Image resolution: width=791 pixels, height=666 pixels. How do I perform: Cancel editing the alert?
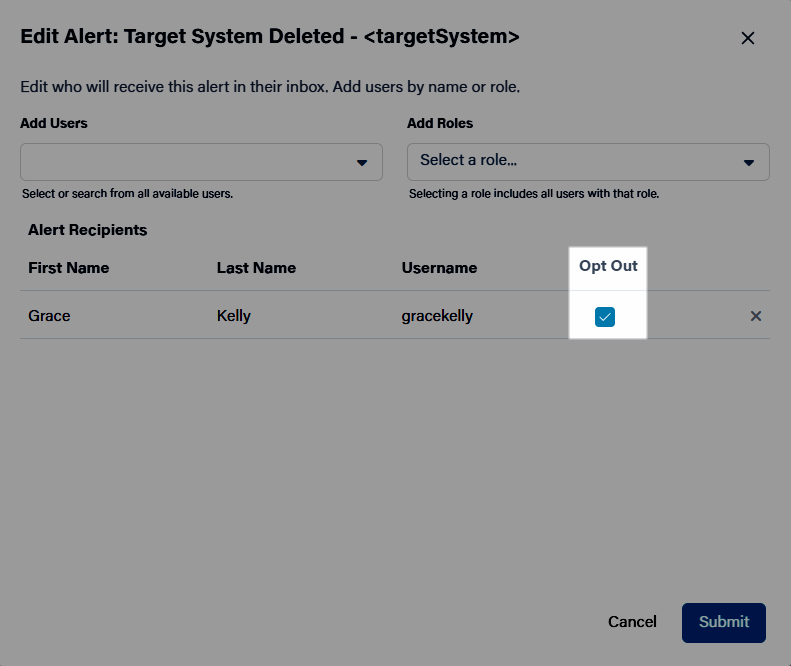[632, 622]
